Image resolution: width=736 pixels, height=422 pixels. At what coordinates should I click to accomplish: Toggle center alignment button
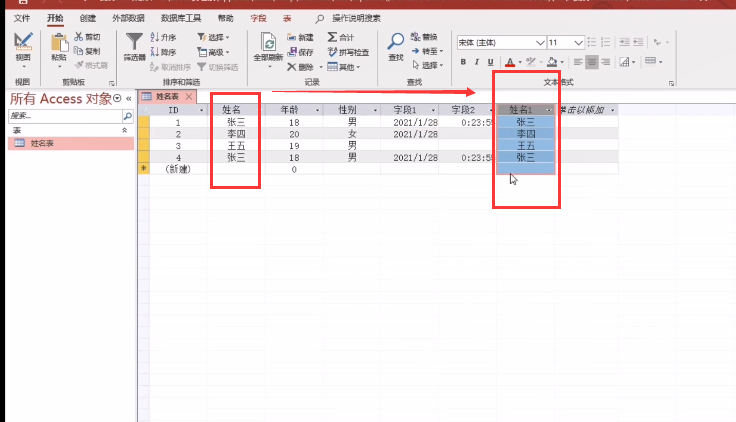click(x=592, y=61)
